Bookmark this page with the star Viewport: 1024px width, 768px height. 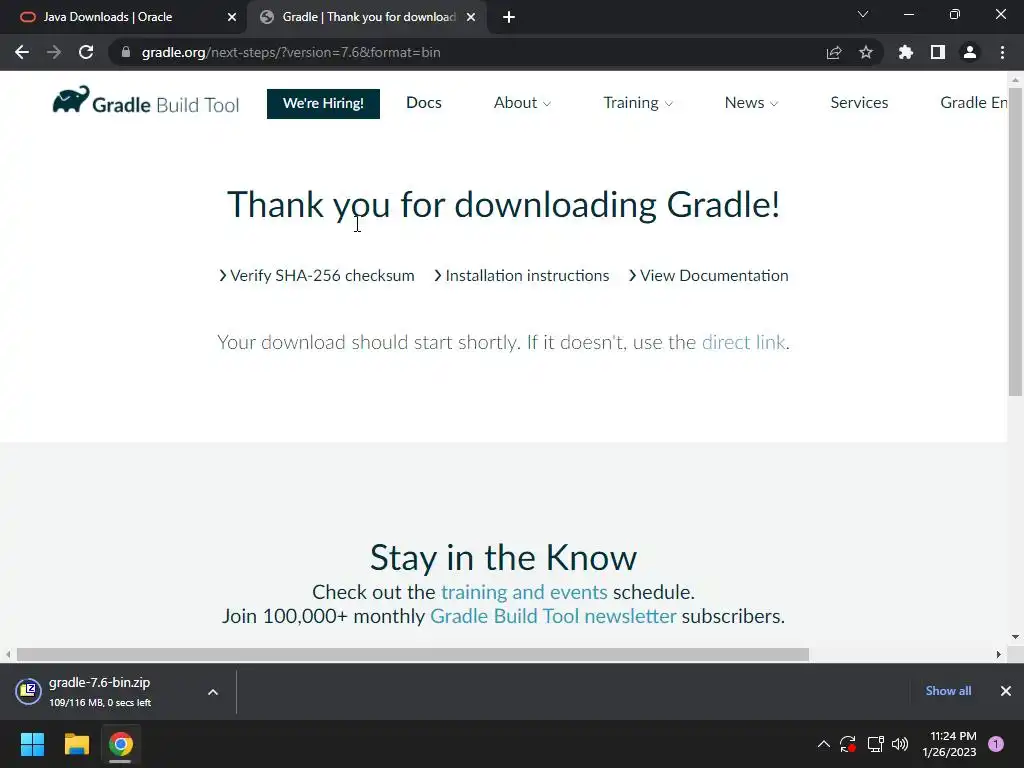[x=866, y=52]
